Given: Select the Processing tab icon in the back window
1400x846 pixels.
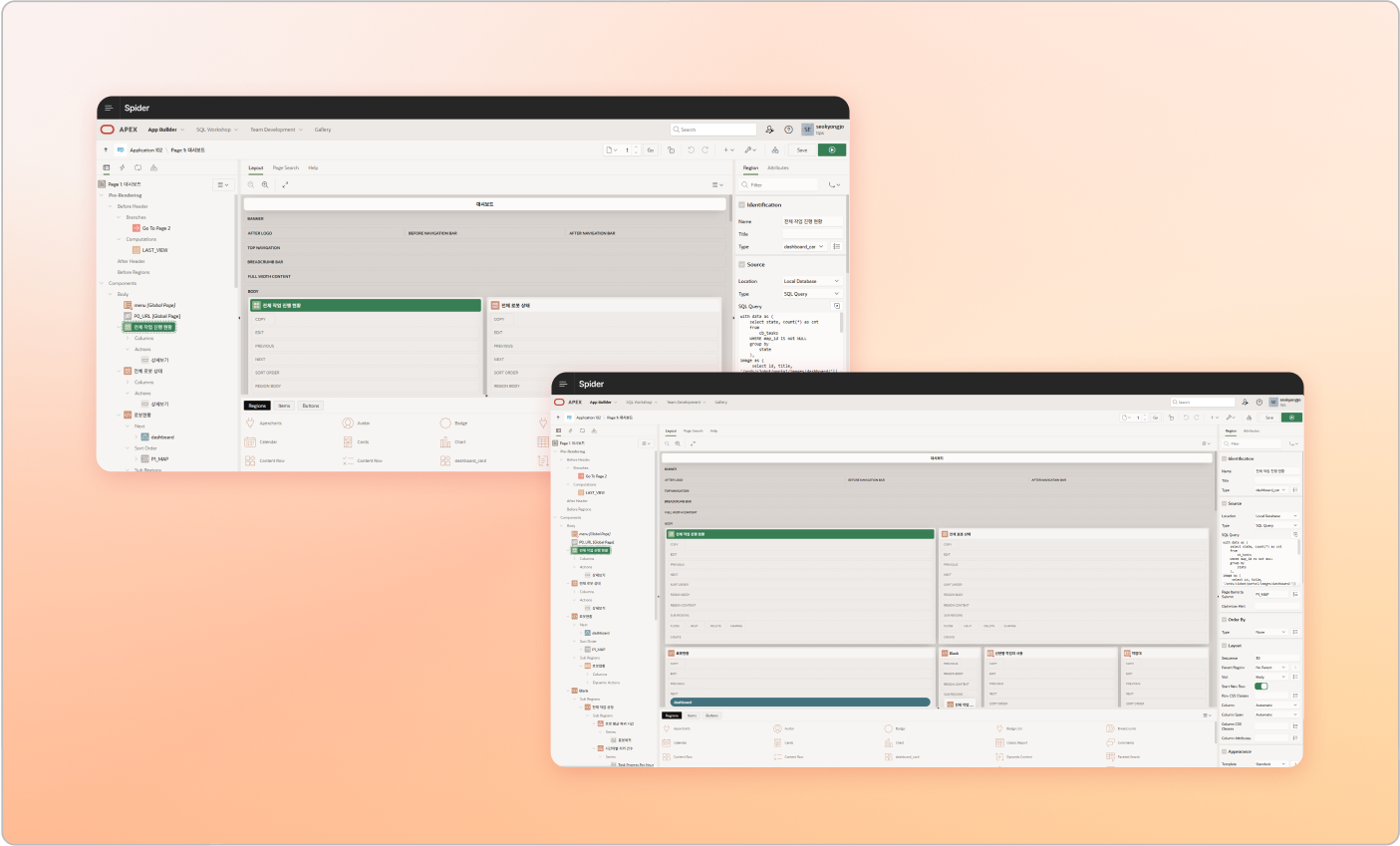Looking at the screenshot, I should click(x=138, y=167).
